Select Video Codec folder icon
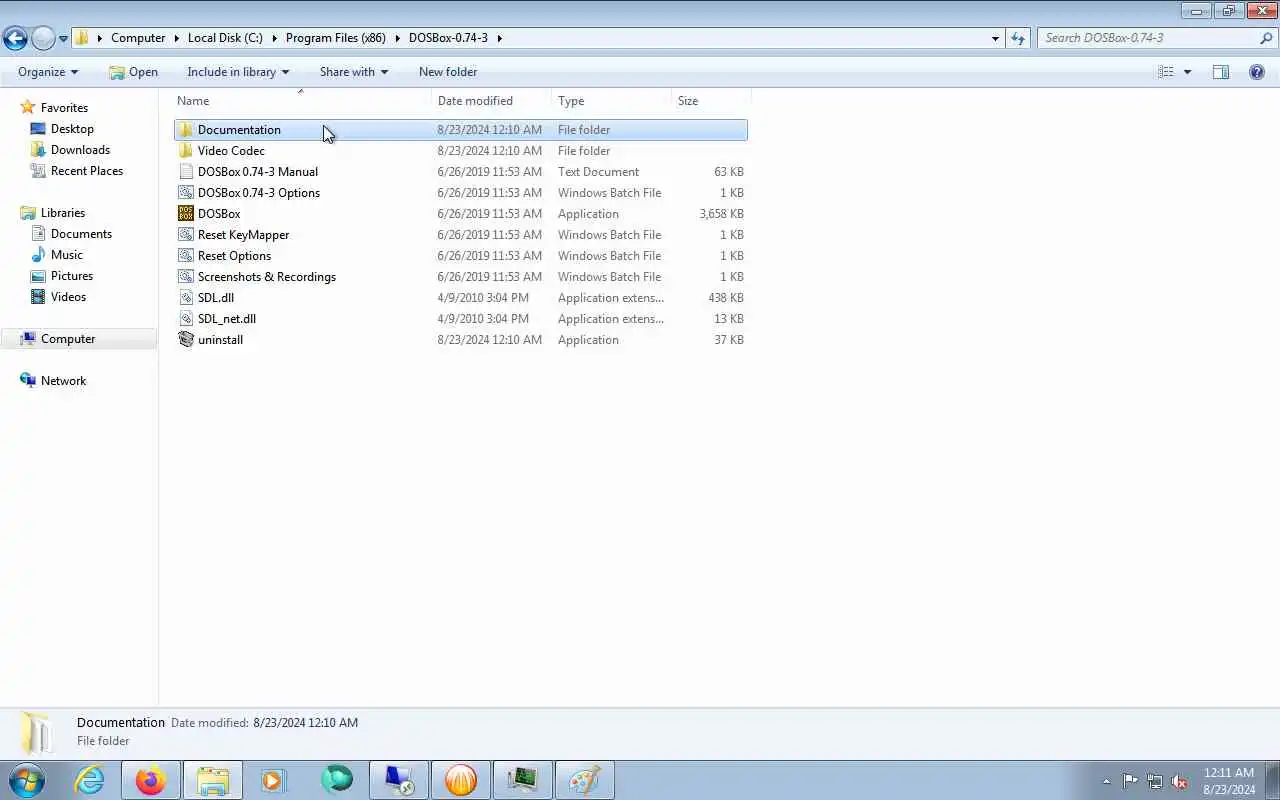Image resolution: width=1280 pixels, height=800 pixels. click(x=186, y=151)
